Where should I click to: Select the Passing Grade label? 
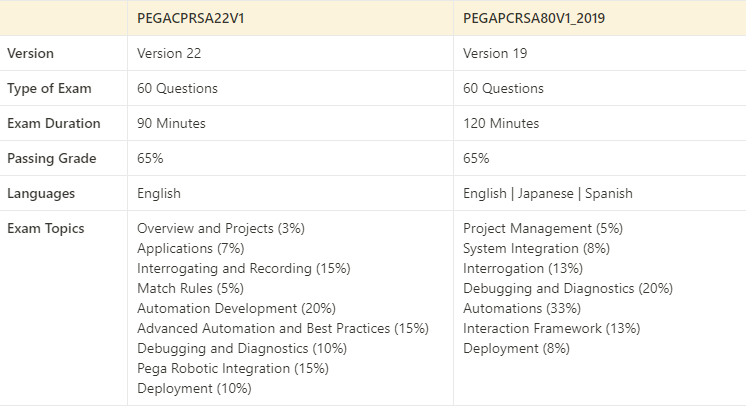coord(52,159)
